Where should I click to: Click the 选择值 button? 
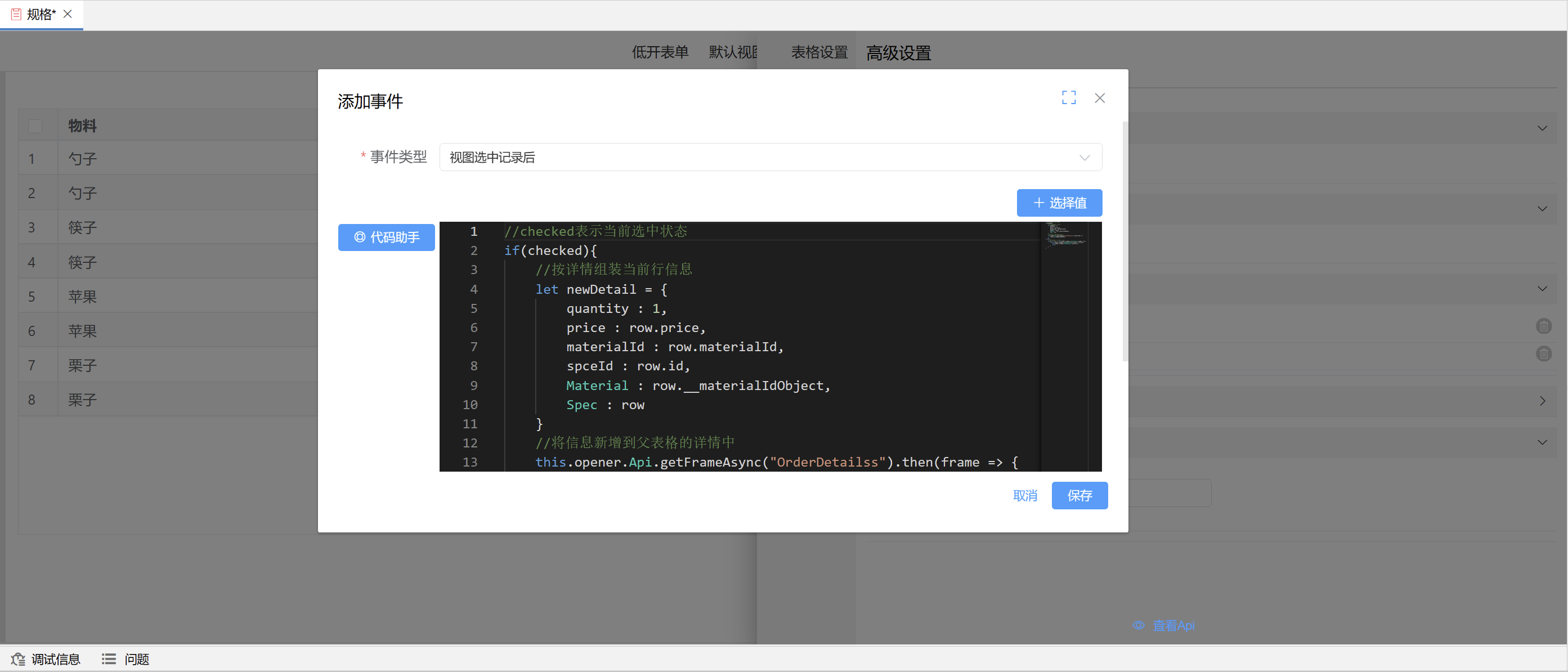pos(1059,203)
